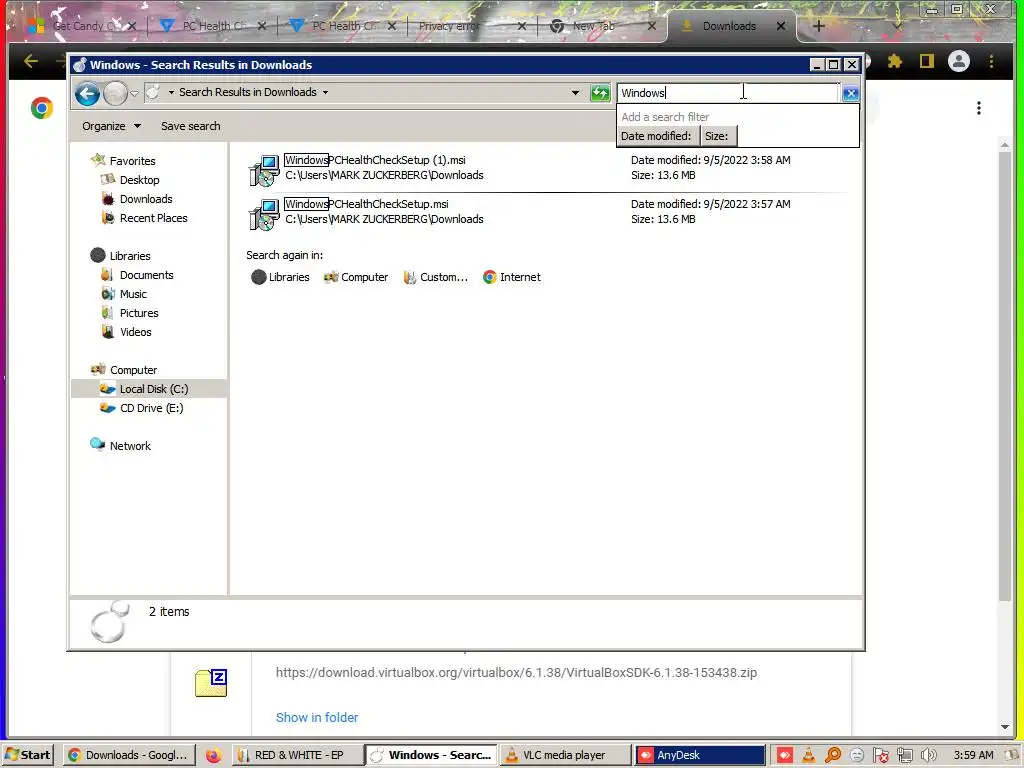Select Libraries in the navigation pane
1024x768 pixels.
[x=129, y=256]
